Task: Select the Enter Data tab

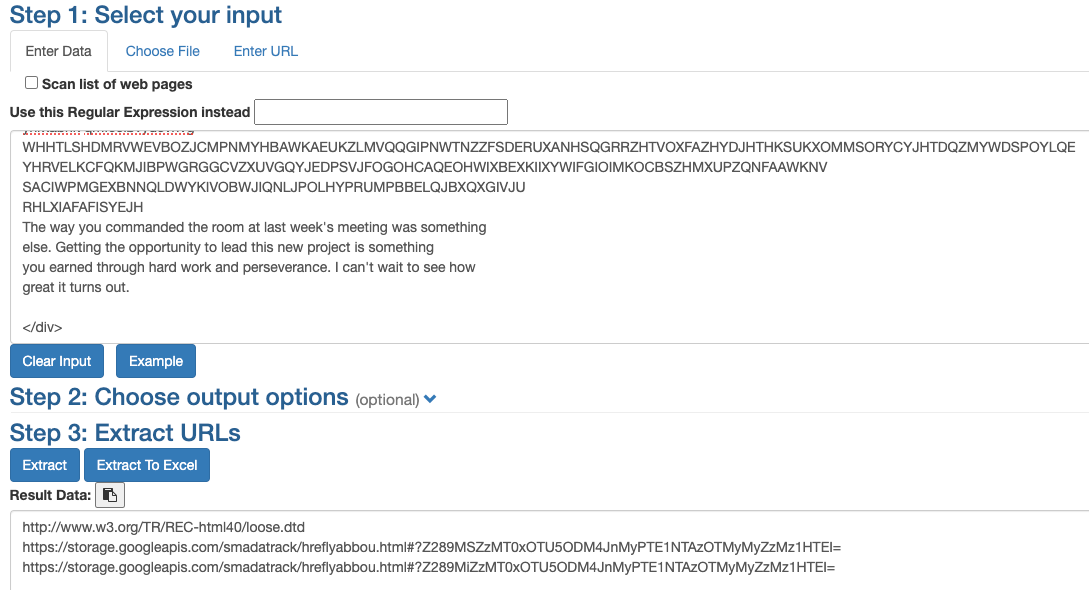Action: click(58, 51)
